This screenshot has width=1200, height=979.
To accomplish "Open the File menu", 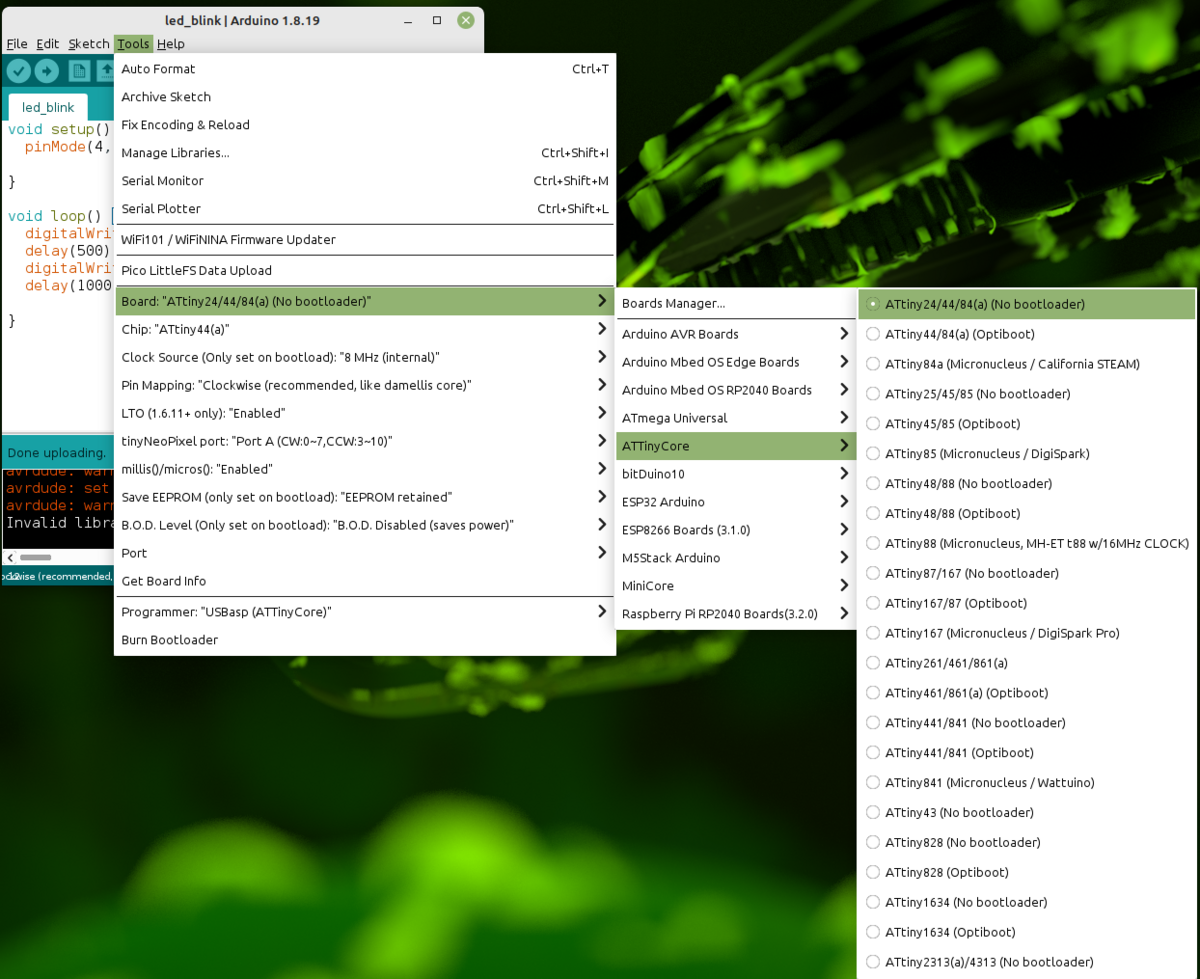I will 17,44.
